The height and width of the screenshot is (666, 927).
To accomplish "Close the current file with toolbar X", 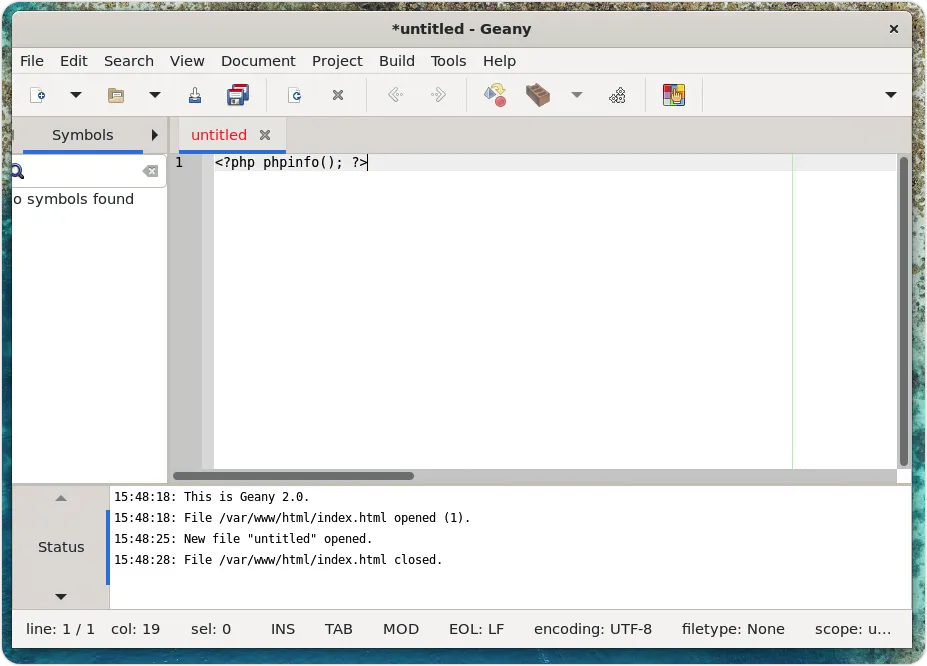I will tap(338, 95).
